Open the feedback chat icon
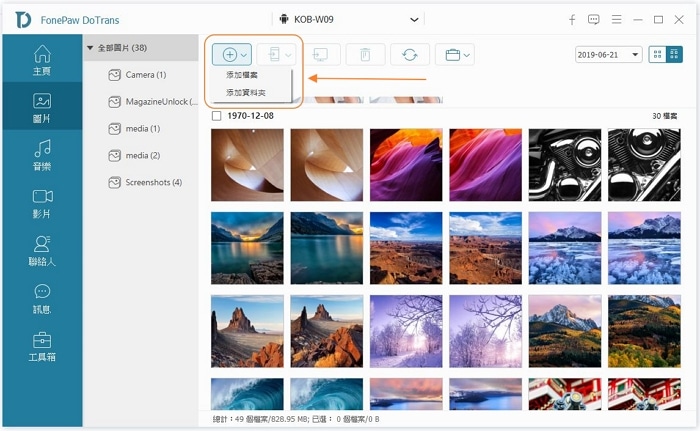 point(593,20)
